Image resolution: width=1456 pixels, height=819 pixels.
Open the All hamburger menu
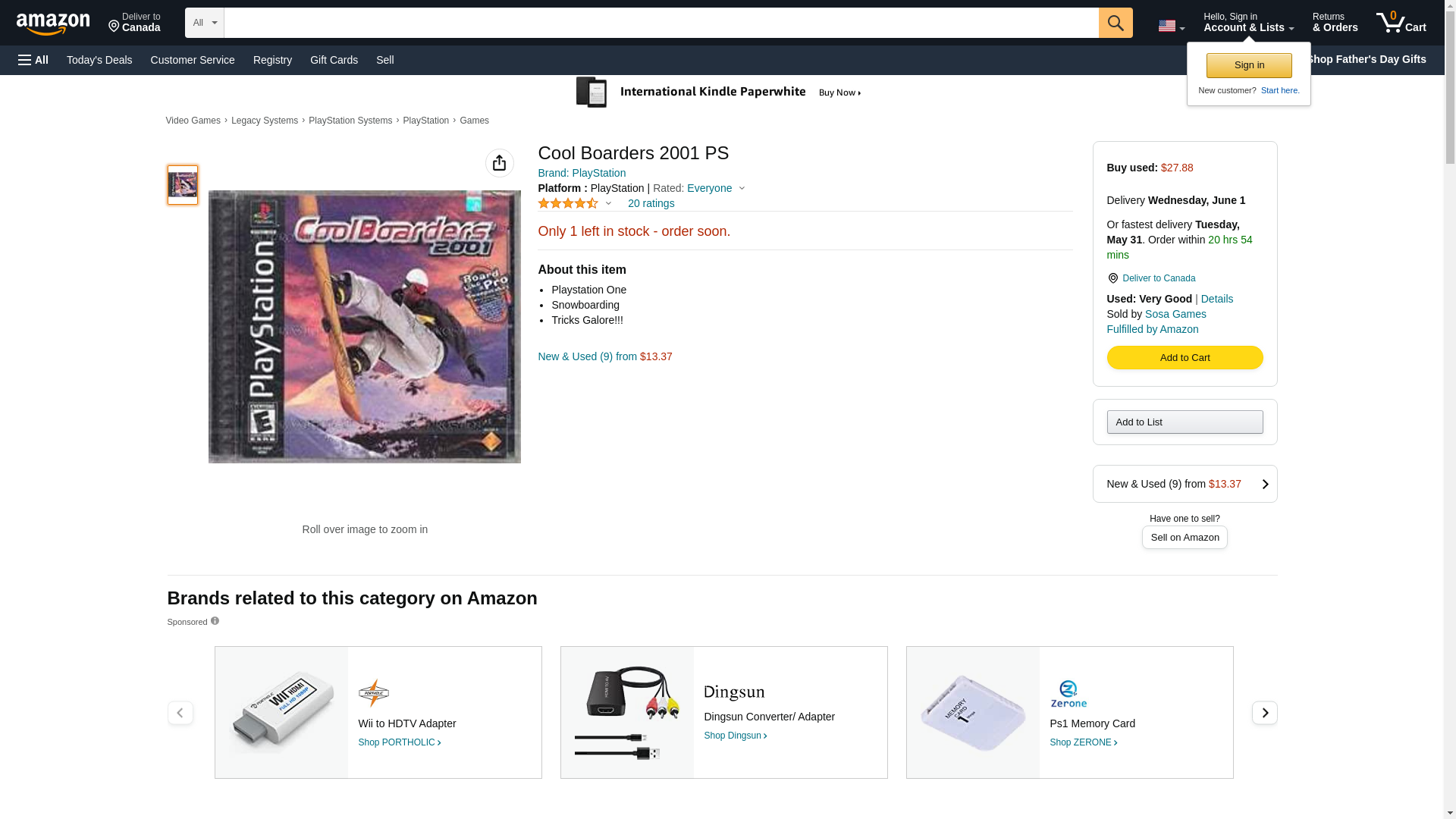point(33,60)
